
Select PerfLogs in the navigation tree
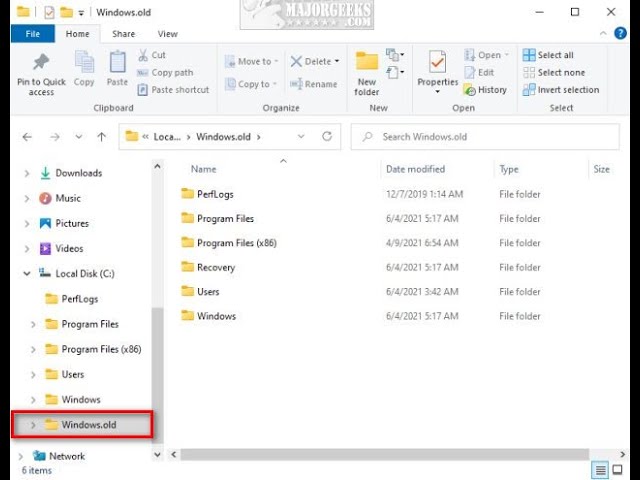coord(80,299)
